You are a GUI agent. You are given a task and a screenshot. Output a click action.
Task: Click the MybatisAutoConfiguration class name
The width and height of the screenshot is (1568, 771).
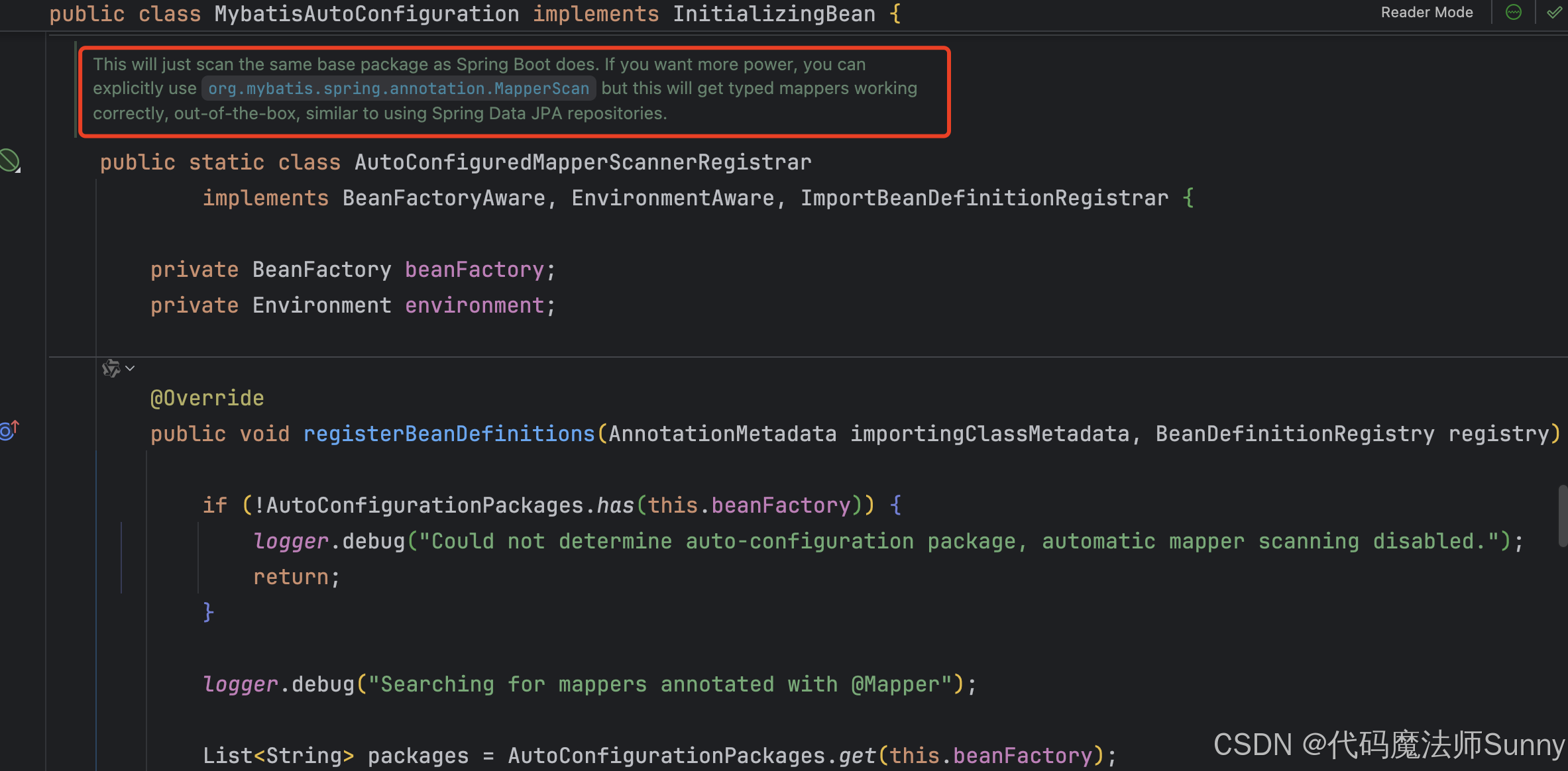click(366, 14)
